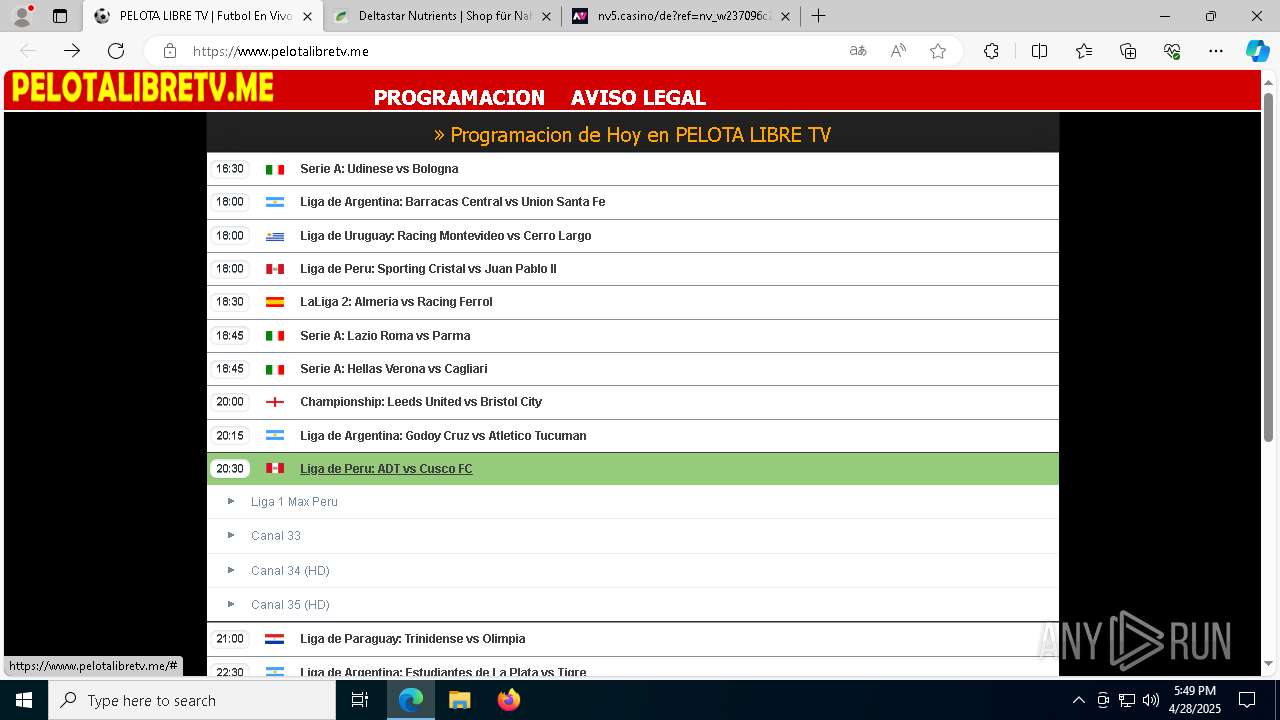Open File Explorer from taskbar
Screen dimensions: 1280x720
click(459, 700)
